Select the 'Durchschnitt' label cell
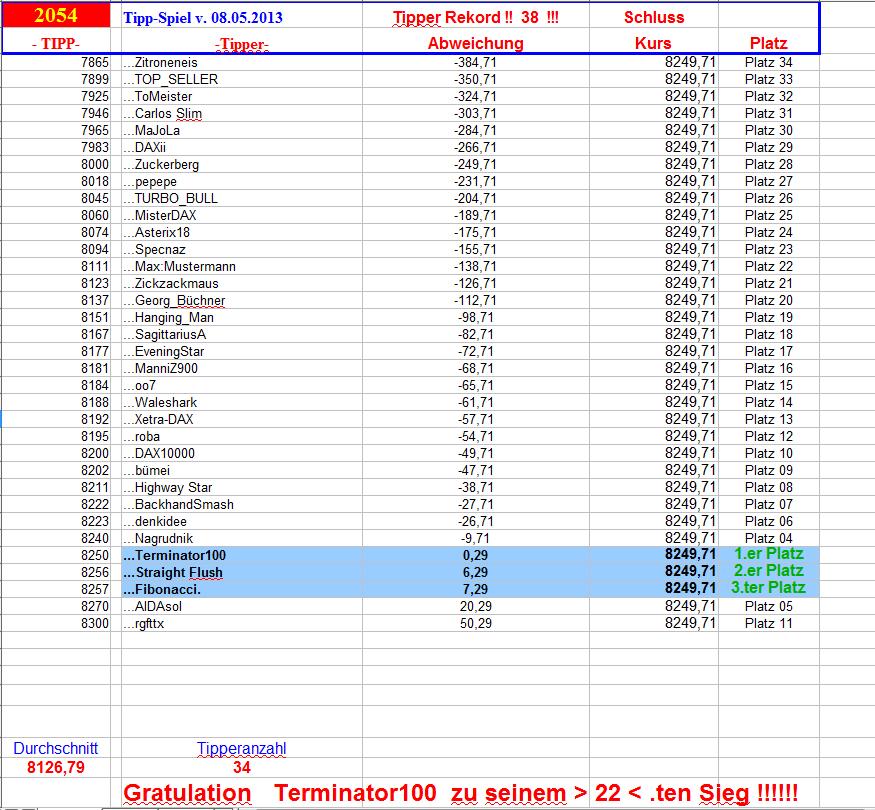 tap(56, 749)
